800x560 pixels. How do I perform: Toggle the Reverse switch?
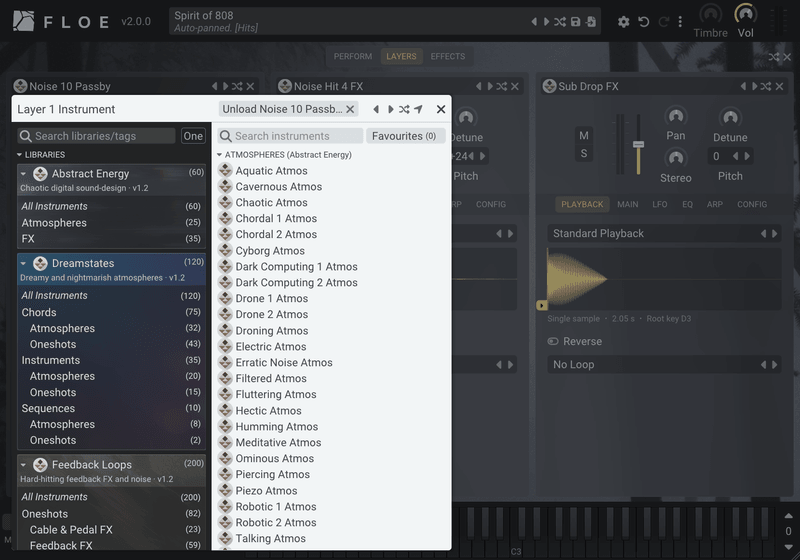pos(553,342)
